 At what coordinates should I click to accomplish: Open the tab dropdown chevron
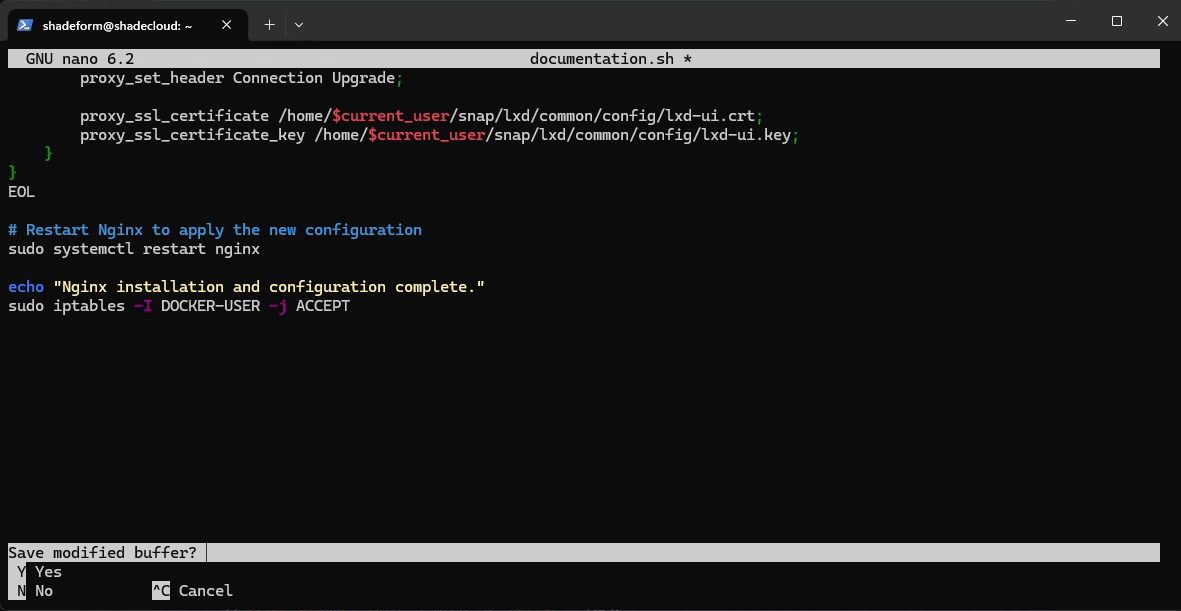coord(298,25)
